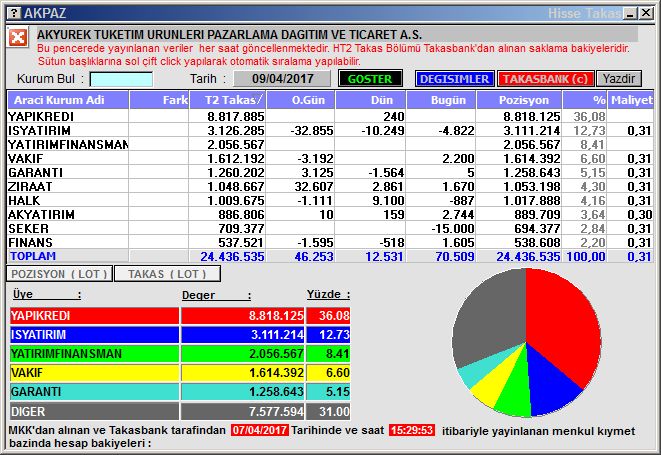Select the YAPIKREDI row in the table

coord(330,116)
